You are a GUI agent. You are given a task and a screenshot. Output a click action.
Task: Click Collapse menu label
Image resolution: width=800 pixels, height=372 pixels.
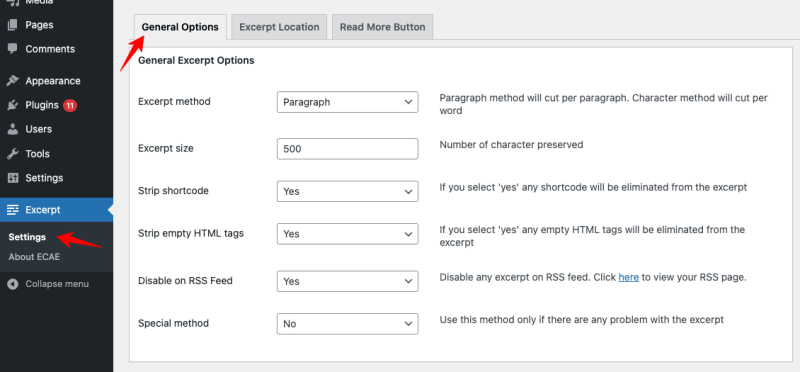[57, 284]
